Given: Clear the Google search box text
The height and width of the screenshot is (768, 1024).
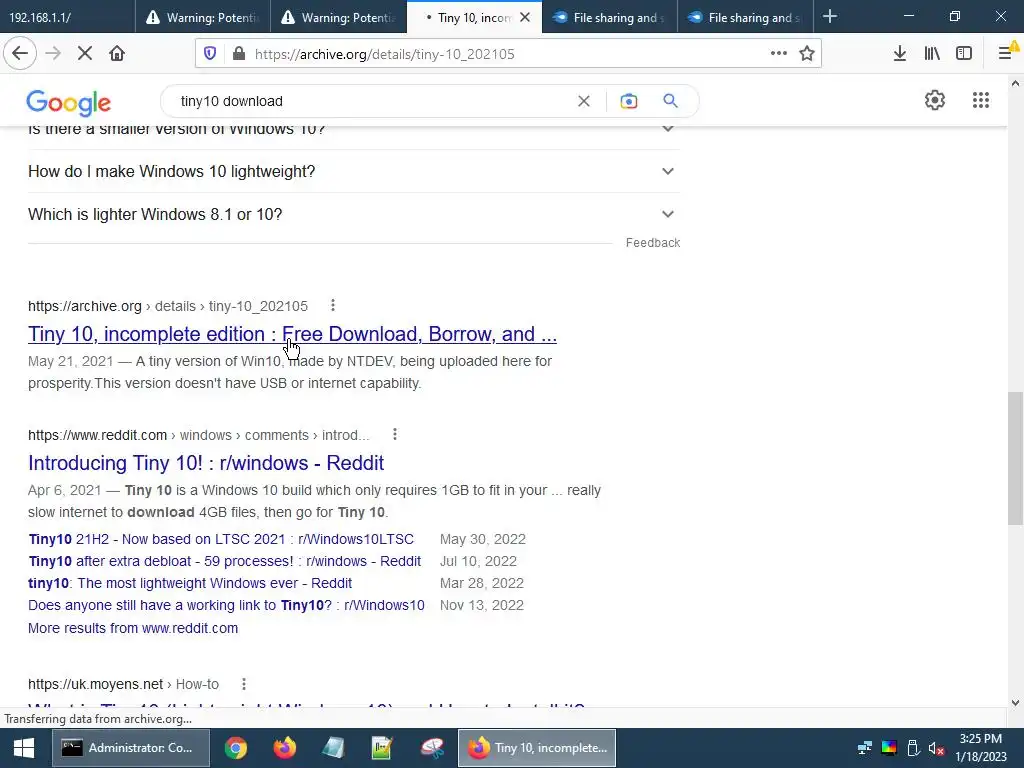Looking at the screenshot, I should (584, 101).
